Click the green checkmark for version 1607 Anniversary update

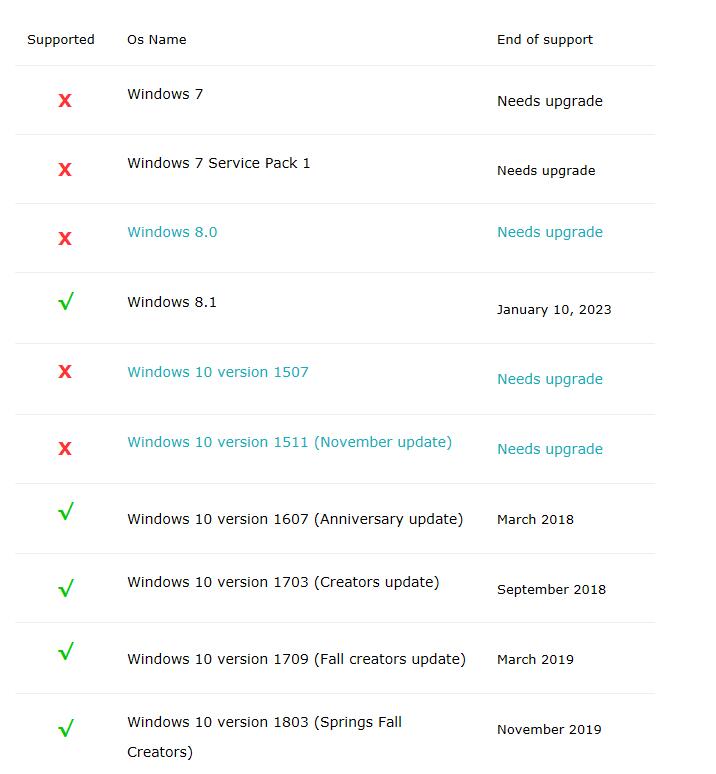(x=66, y=511)
